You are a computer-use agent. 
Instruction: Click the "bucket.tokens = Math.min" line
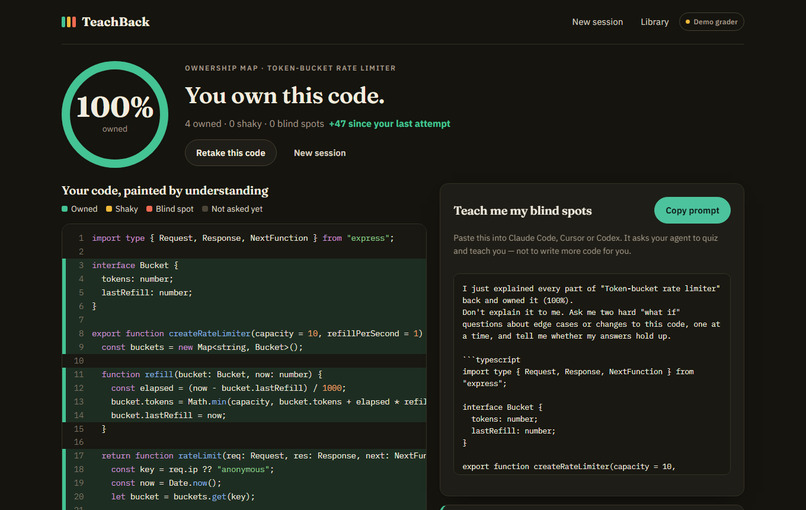(268, 402)
